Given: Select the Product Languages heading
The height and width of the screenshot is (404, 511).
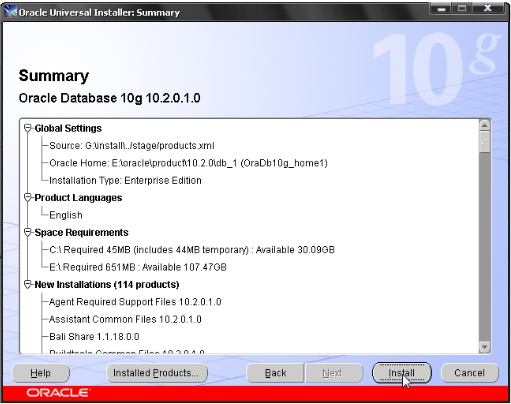Looking at the screenshot, I should [78, 198].
